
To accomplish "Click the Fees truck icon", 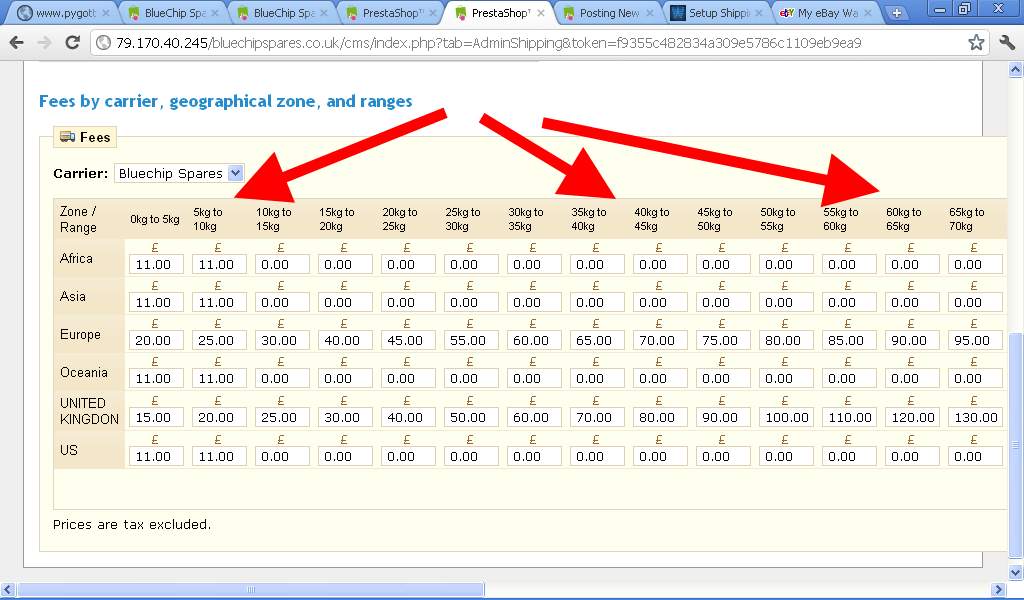I will point(67,136).
